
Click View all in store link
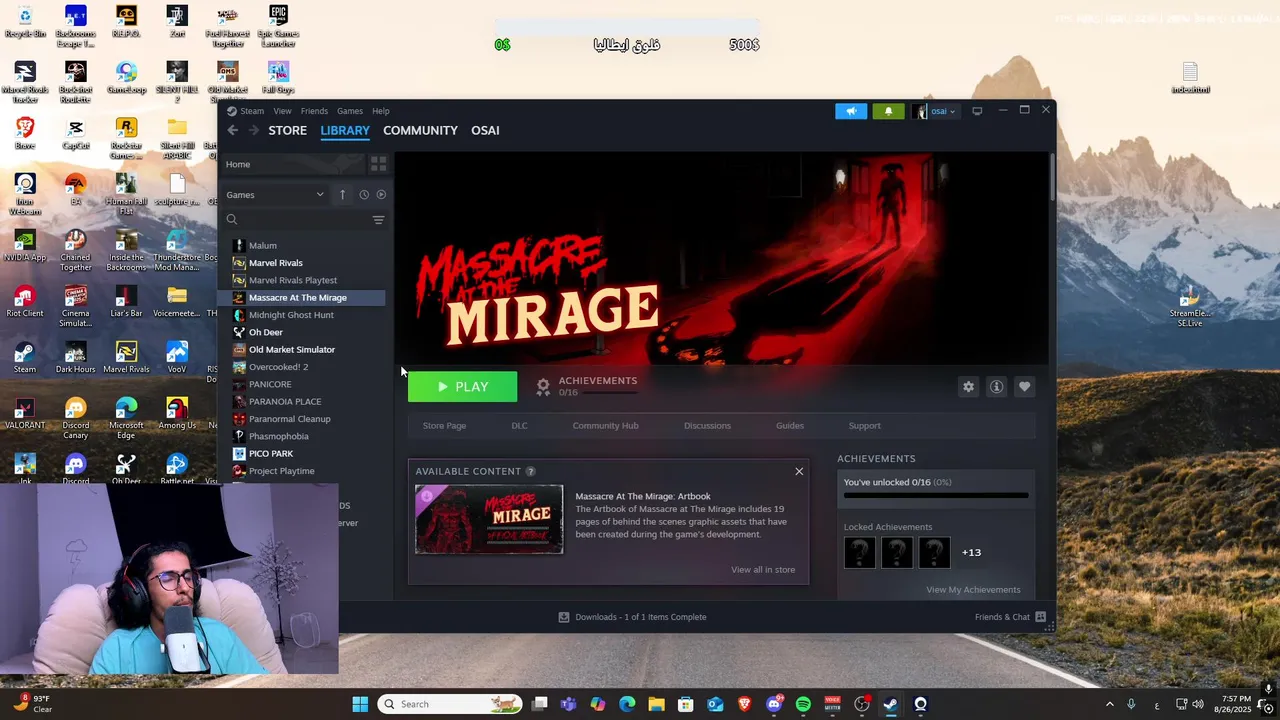click(763, 570)
